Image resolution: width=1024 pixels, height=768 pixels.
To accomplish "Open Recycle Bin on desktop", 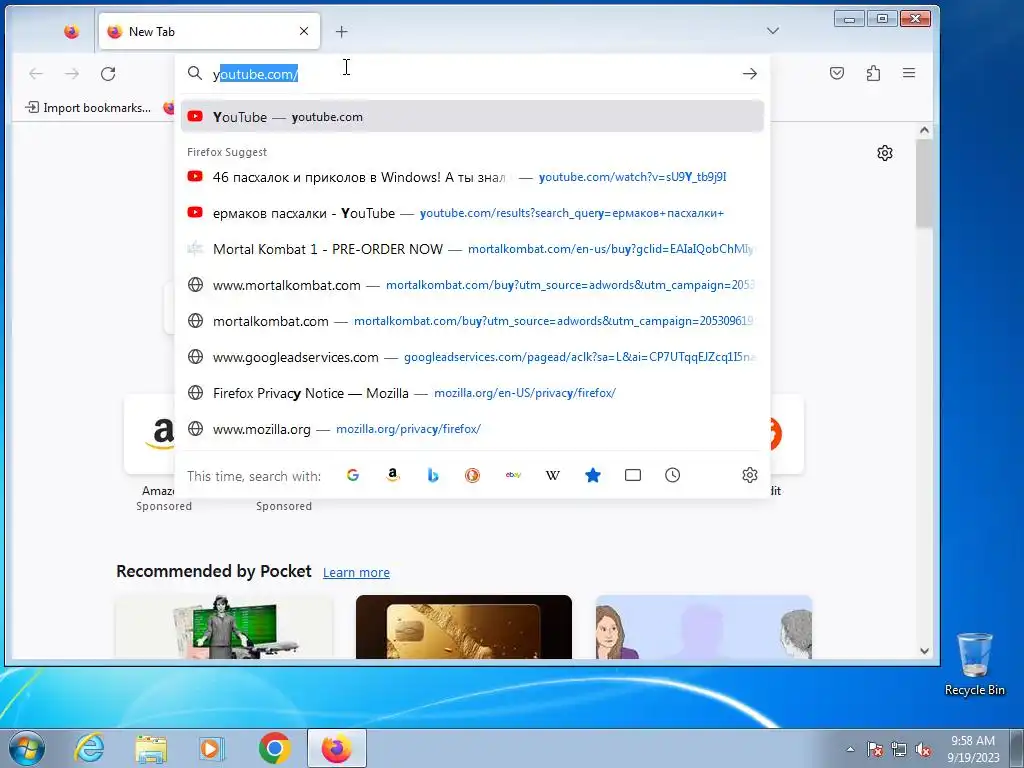I will pyautogui.click(x=974, y=664).
